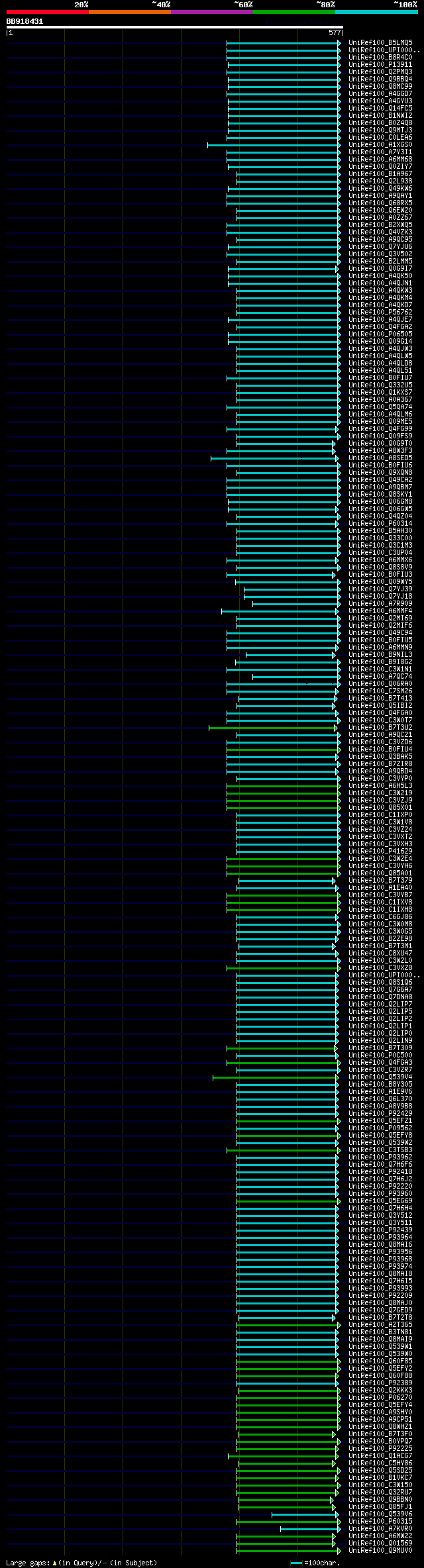Click the alignment bar for UniRef100_A1XGS0
This screenshot has height=1568, width=424.
pyautogui.click(x=274, y=144)
